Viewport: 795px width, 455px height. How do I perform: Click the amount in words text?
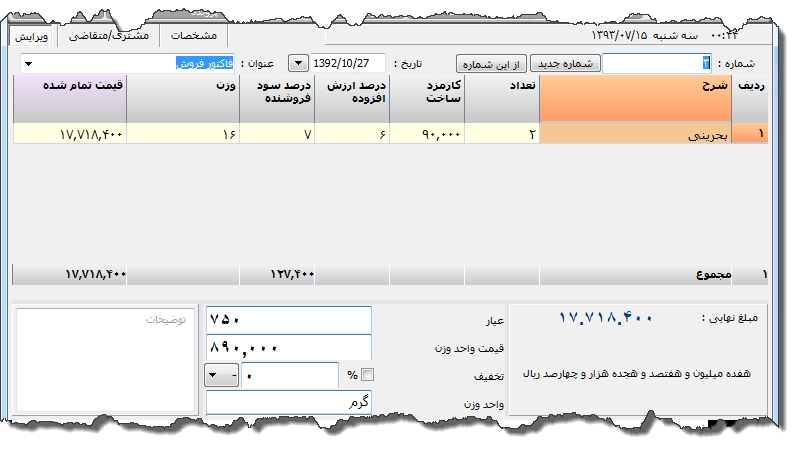coord(636,374)
